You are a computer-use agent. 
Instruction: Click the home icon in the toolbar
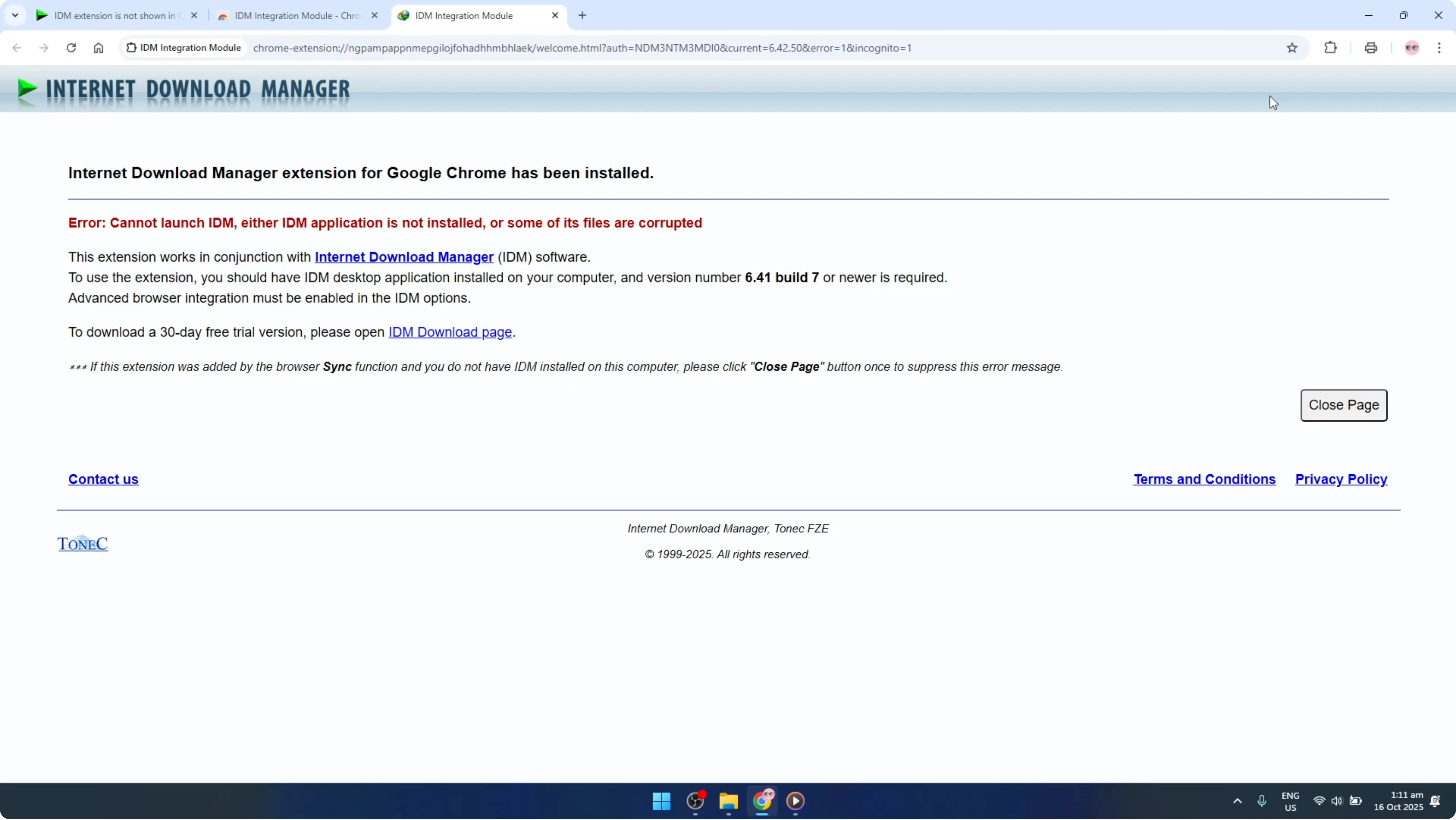(x=98, y=47)
